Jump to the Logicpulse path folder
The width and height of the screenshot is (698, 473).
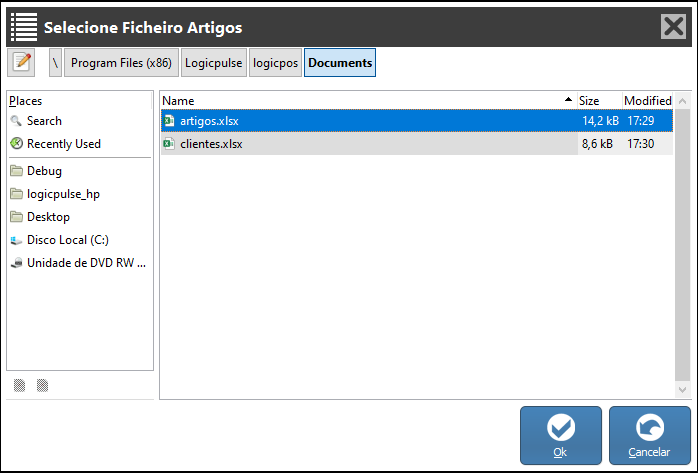pyautogui.click(x=213, y=63)
